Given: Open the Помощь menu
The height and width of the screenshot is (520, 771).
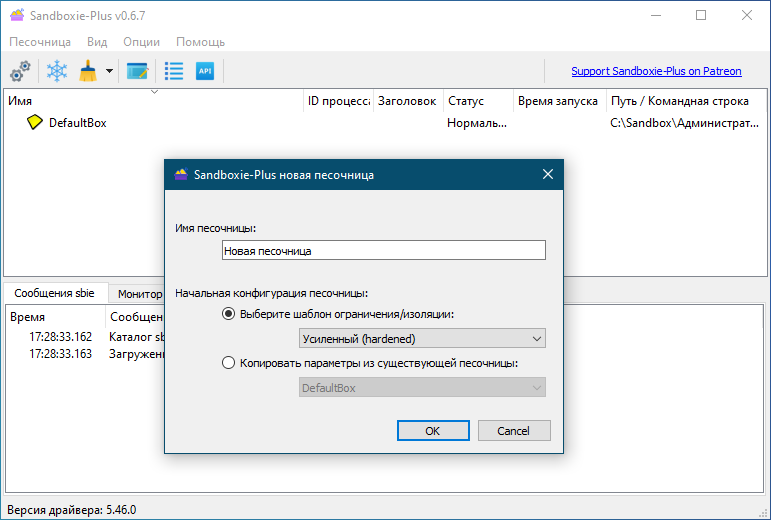Looking at the screenshot, I should point(201,42).
